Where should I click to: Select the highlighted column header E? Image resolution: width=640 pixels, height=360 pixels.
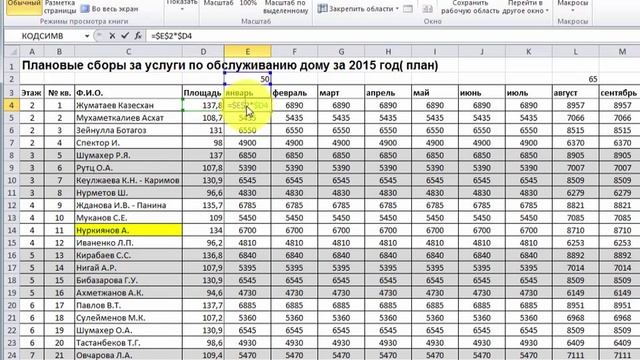pyautogui.click(x=247, y=51)
